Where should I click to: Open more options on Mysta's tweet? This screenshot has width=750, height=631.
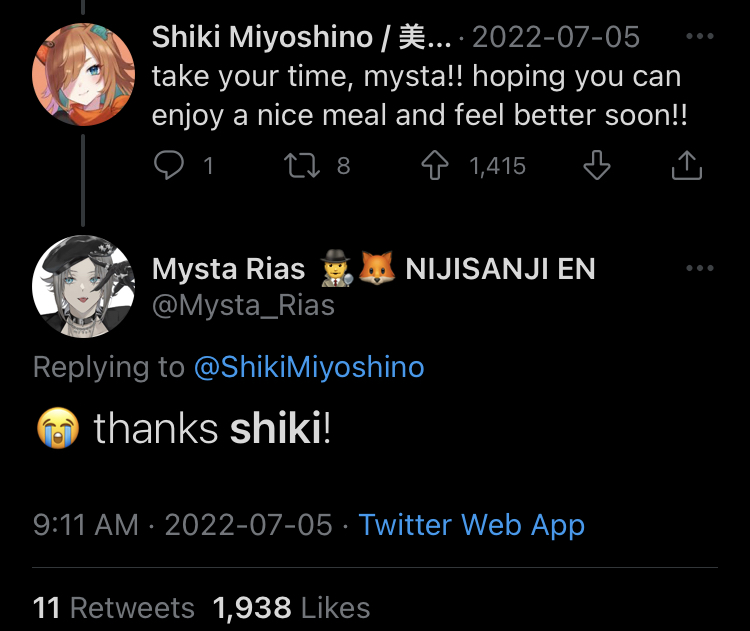tap(700, 268)
